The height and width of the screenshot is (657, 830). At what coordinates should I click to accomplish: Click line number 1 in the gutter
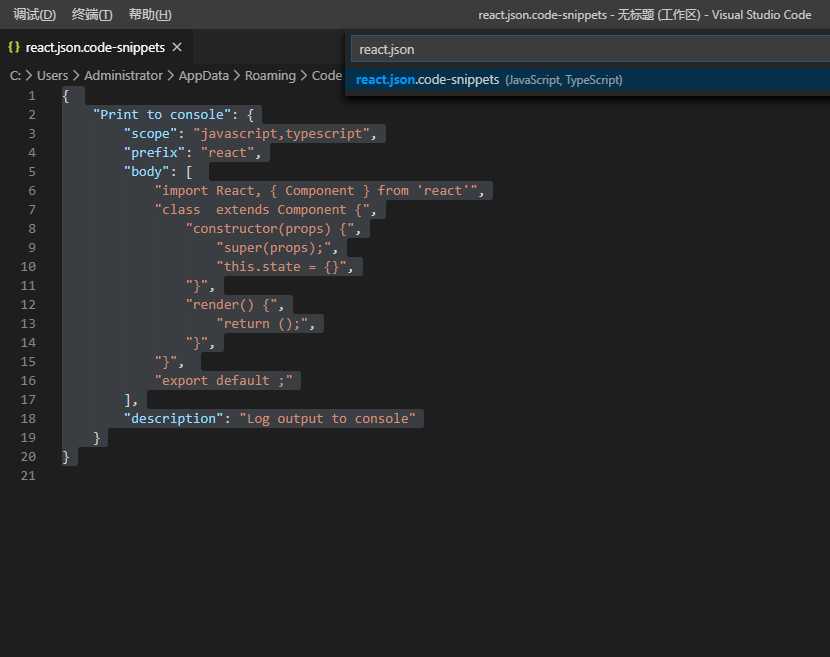32,96
